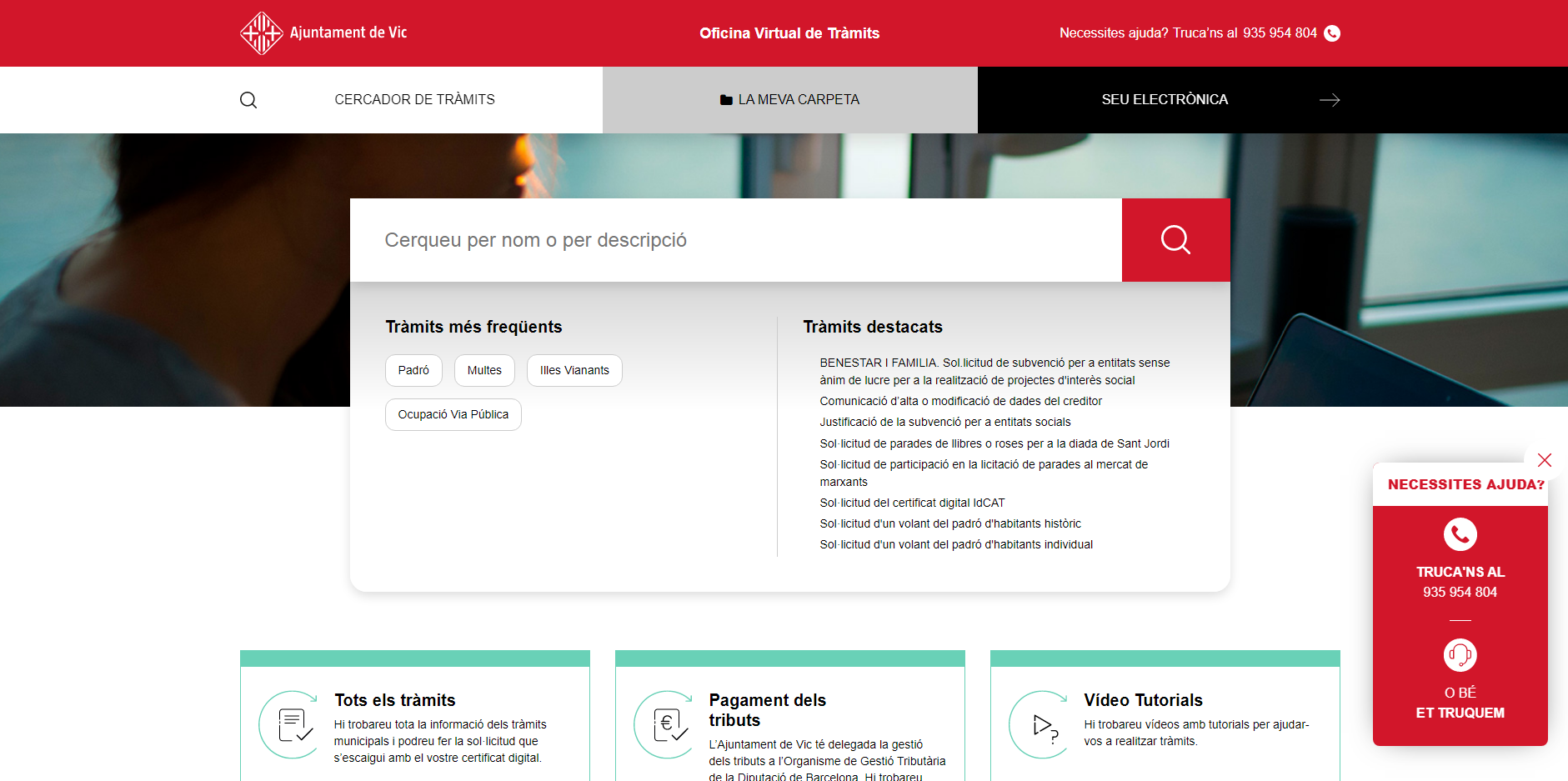Select the Multes quick filter

(x=484, y=370)
